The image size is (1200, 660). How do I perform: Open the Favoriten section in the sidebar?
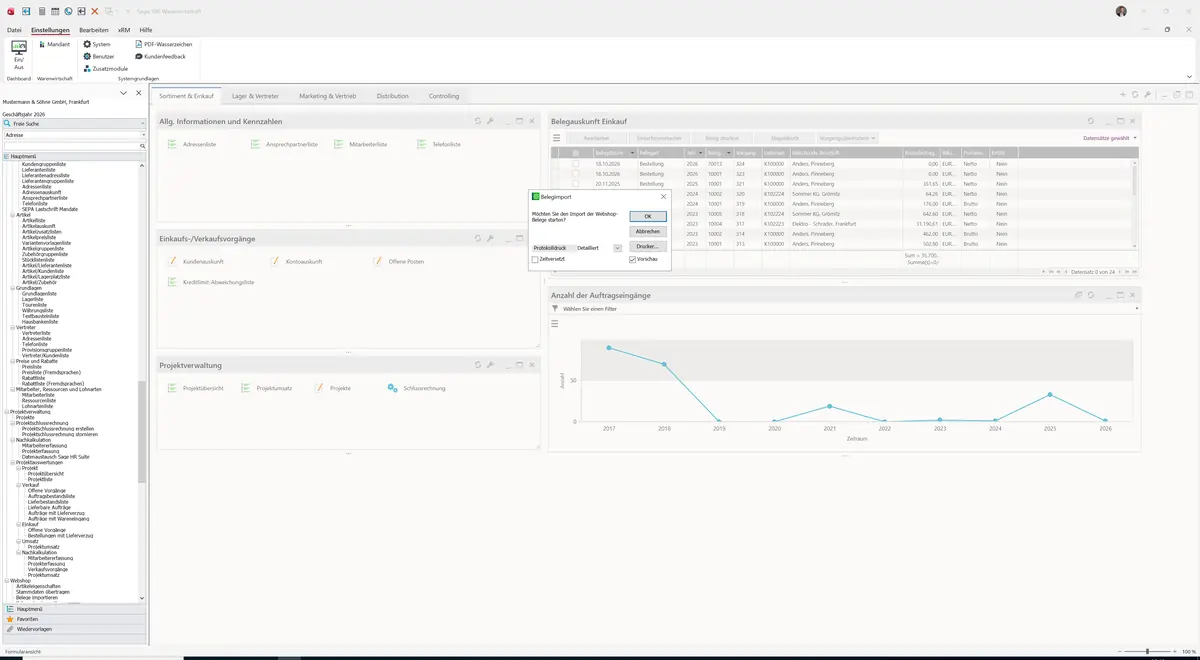74,619
